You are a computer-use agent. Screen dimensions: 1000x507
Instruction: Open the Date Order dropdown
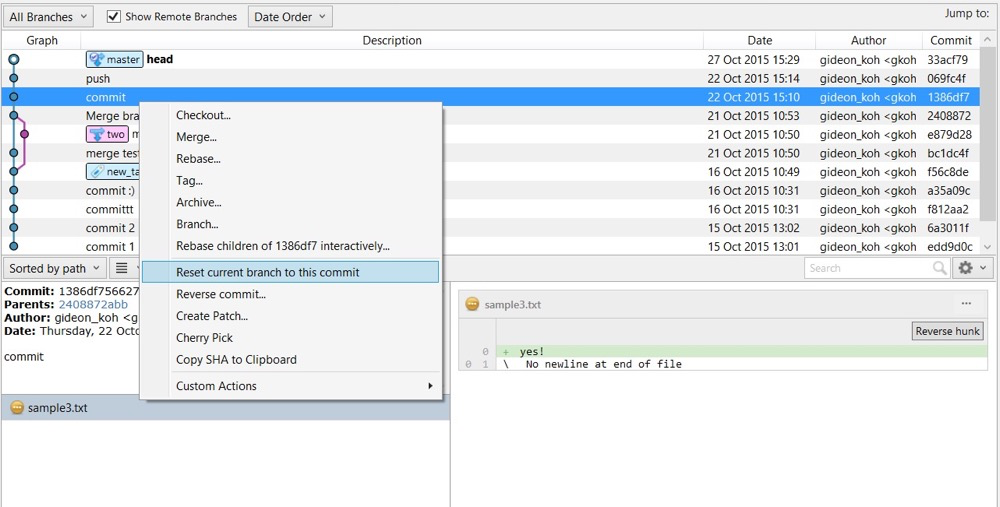pyautogui.click(x=290, y=17)
